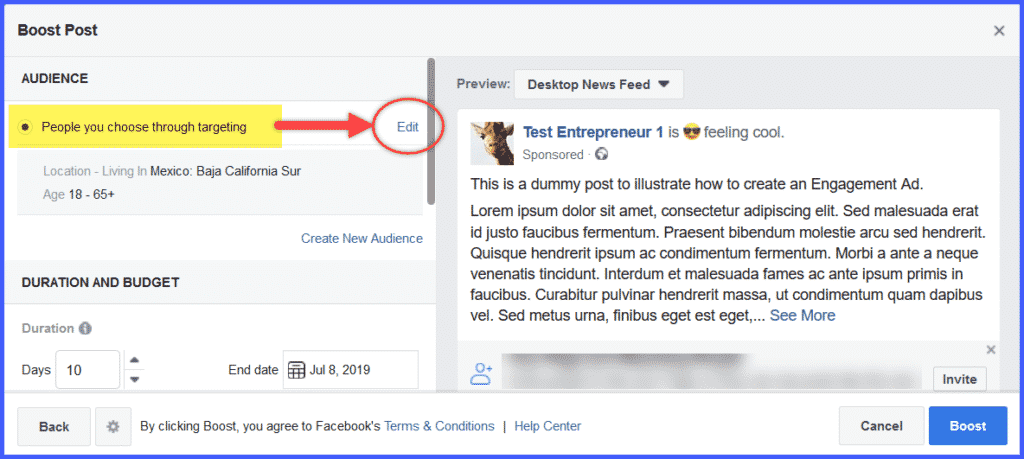Dismiss the invite suggestion with small X
The width and height of the screenshot is (1024, 459).
click(991, 350)
